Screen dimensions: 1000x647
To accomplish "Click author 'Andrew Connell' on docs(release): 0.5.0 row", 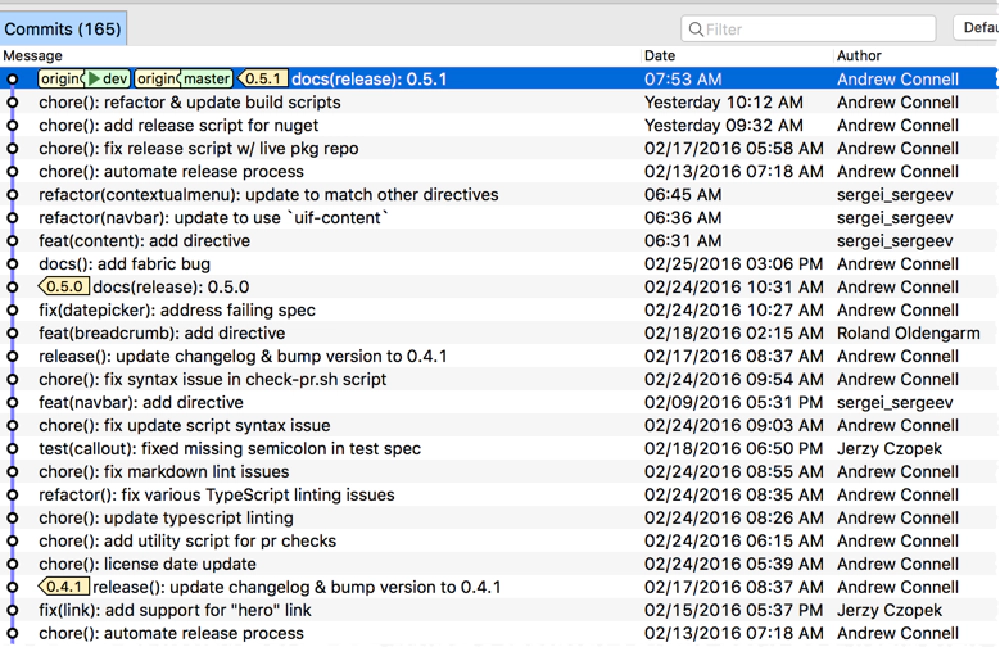I will click(898, 287).
